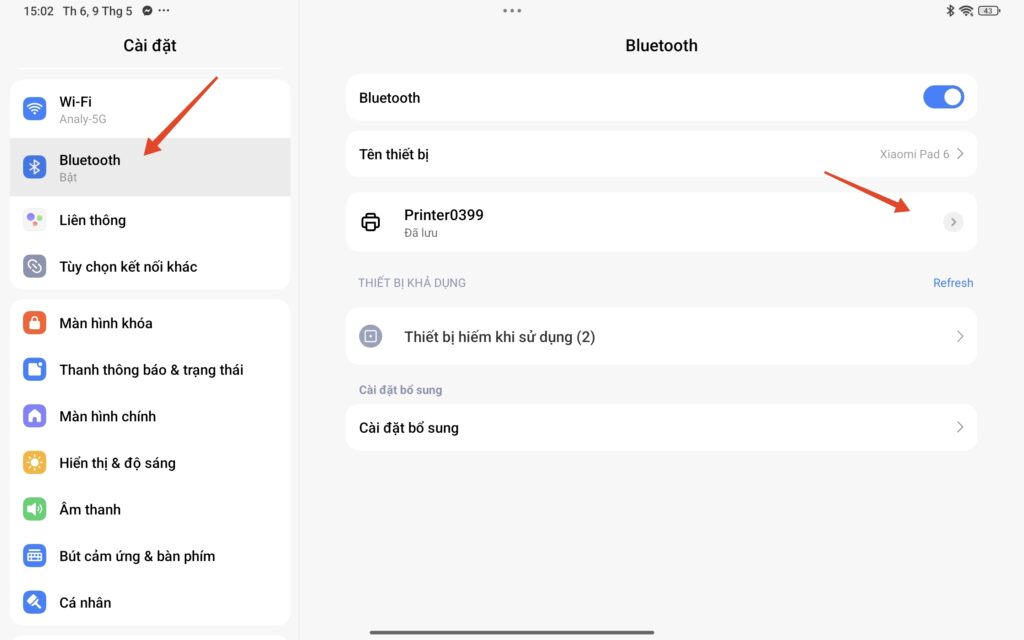Tap the Hiển thị & độ sáng sun icon
Screen dimensions: 1024x640
tap(35, 462)
